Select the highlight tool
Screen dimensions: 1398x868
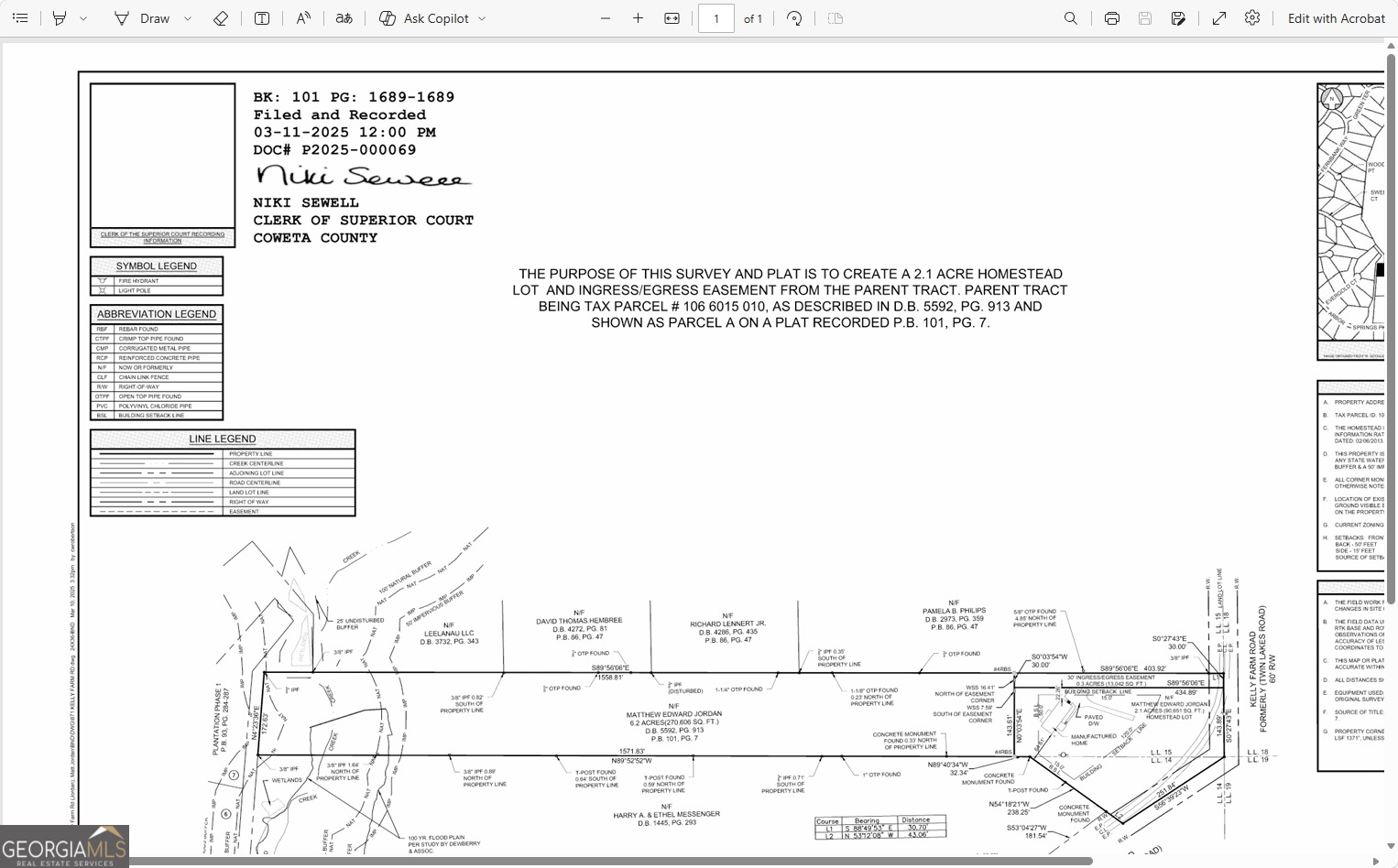click(60, 18)
